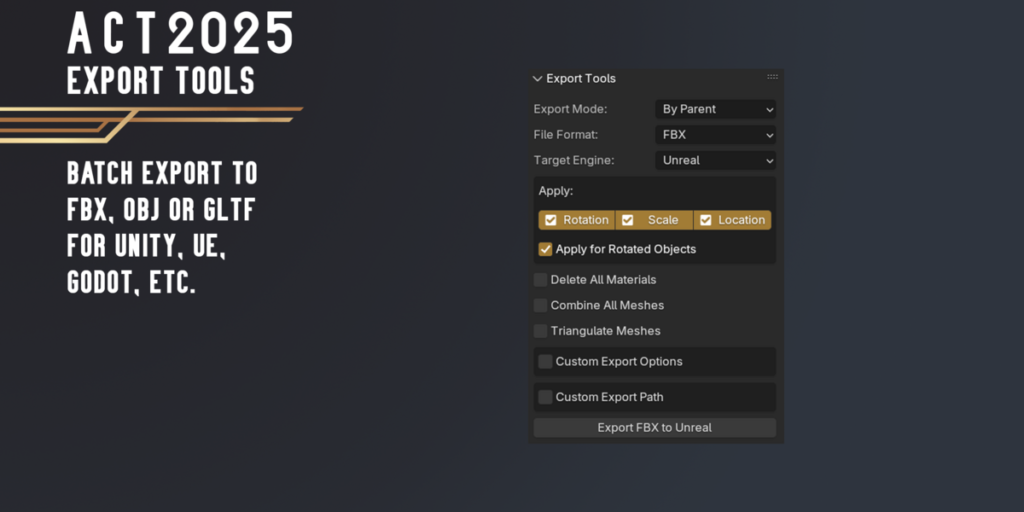
Task: Enable Combine All Meshes checkbox
Action: [x=541, y=305]
